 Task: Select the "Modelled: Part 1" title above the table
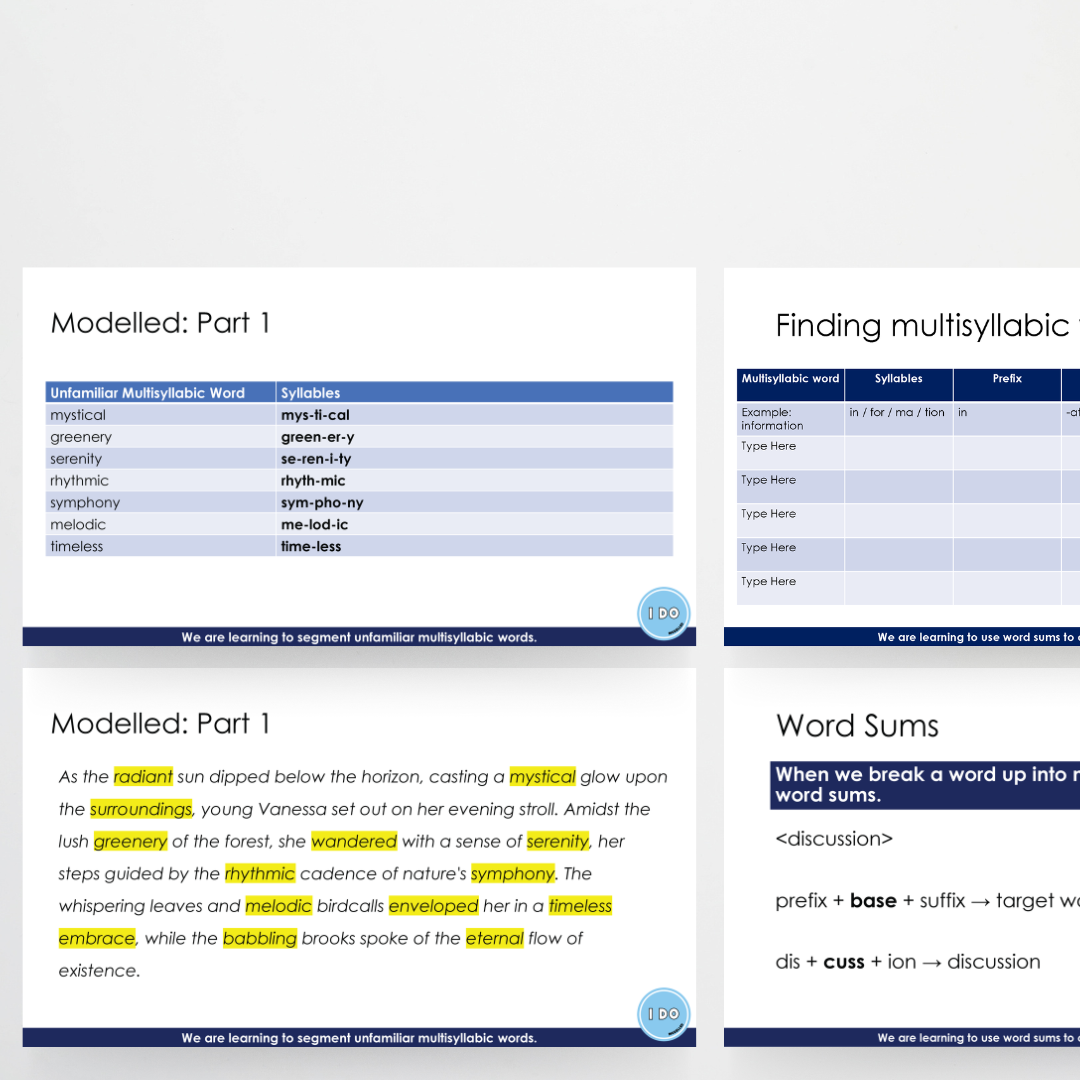tap(160, 323)
